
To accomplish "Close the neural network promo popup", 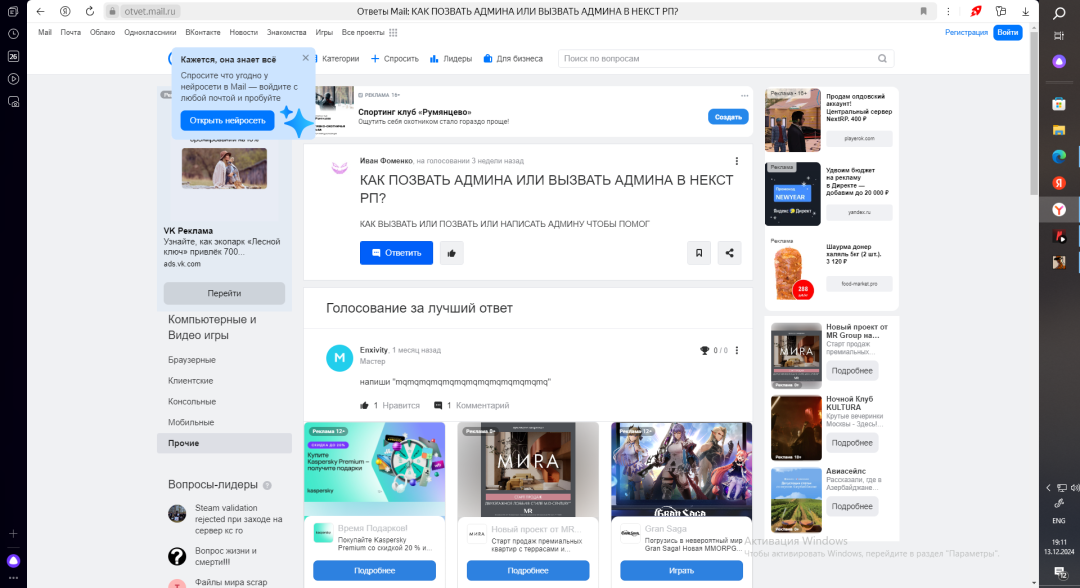I will coord(306,58).
